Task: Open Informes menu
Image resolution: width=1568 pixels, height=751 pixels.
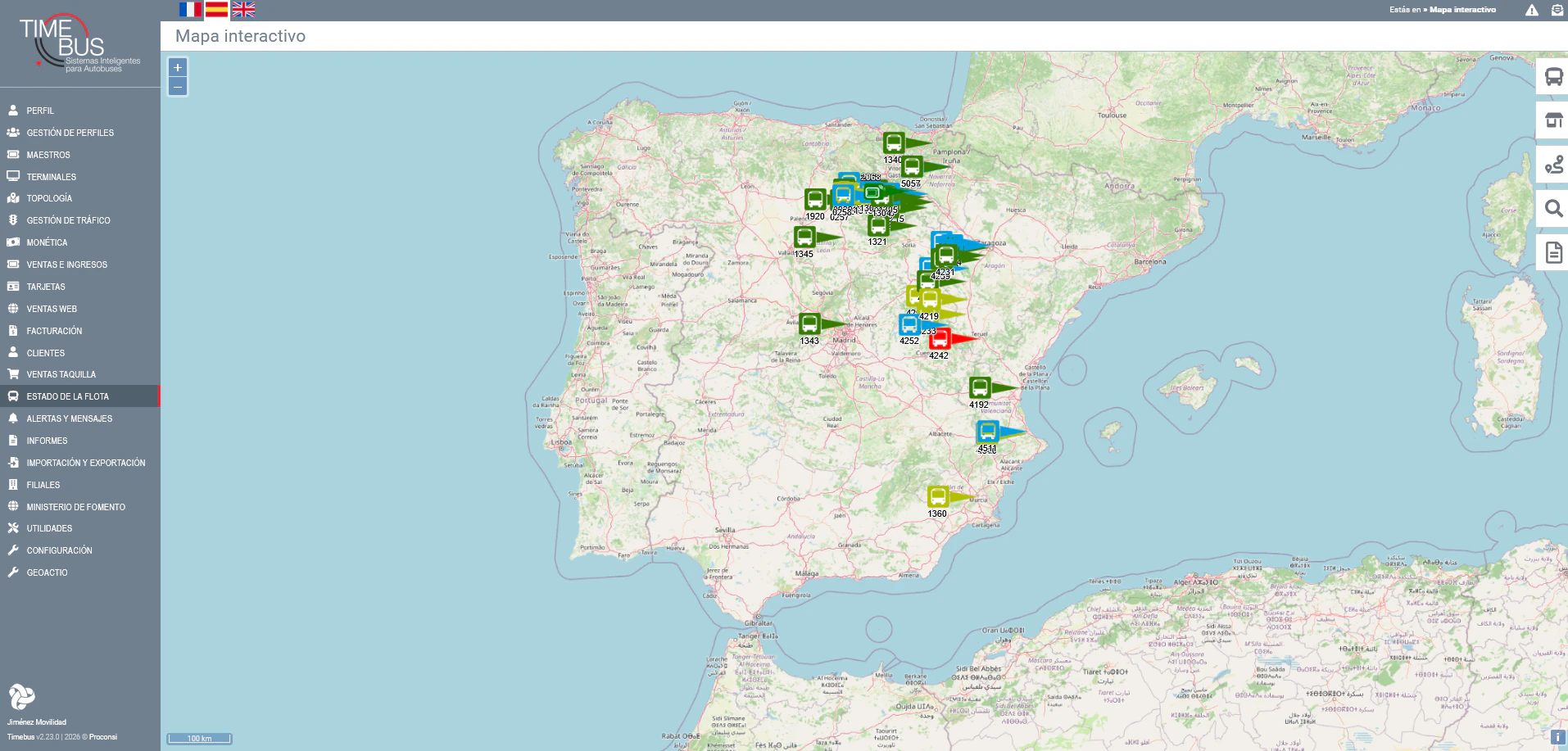Action: pos(80,441)
